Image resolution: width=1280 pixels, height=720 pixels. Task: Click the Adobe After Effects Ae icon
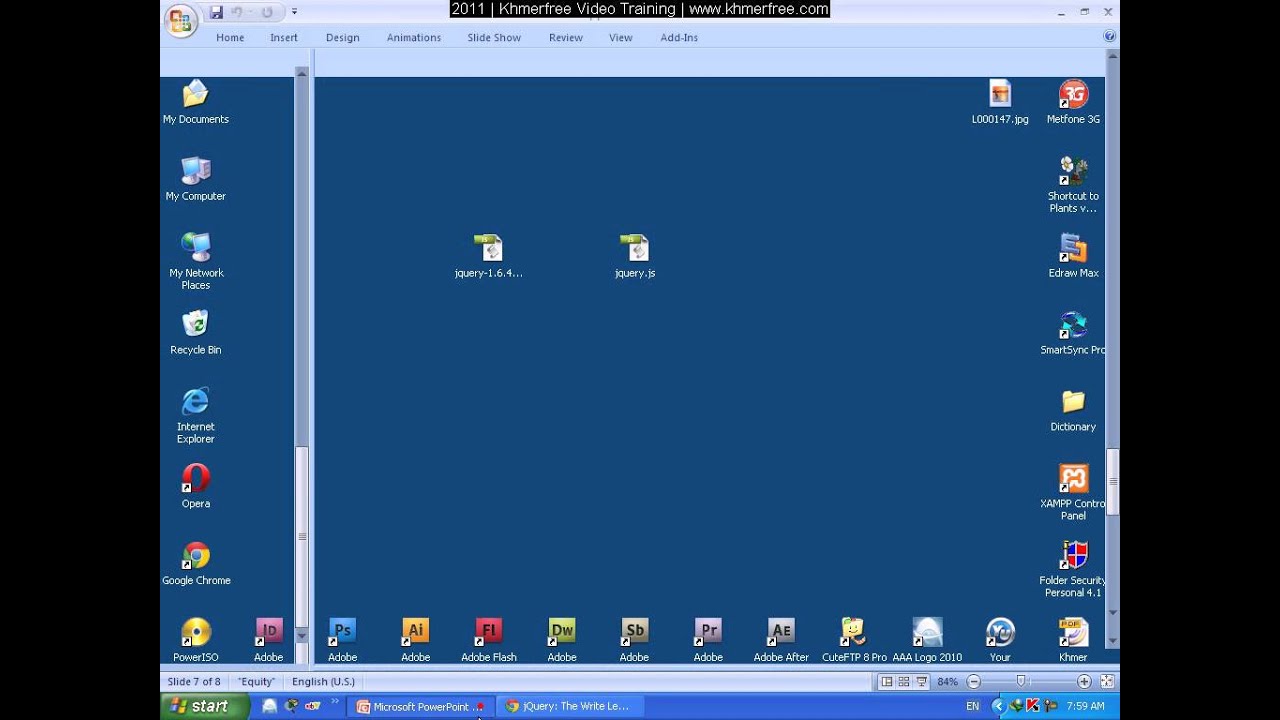coord(781,632)
